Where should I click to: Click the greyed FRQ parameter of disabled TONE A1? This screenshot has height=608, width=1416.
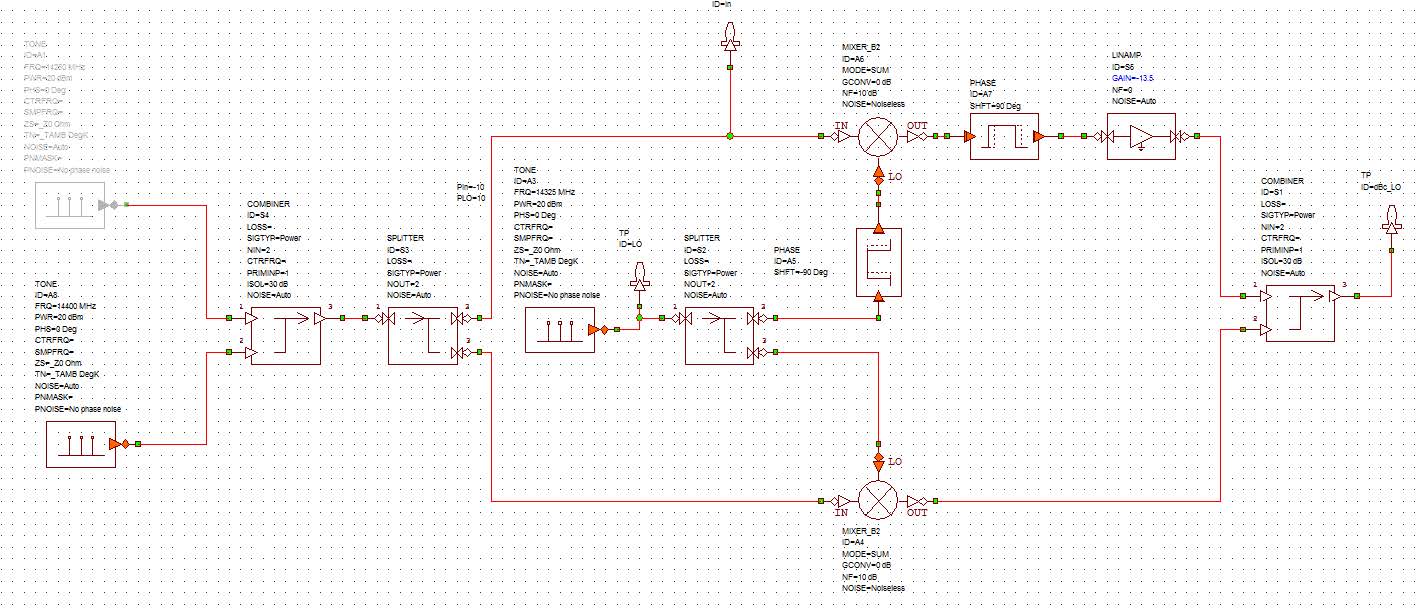pos(55,65)
